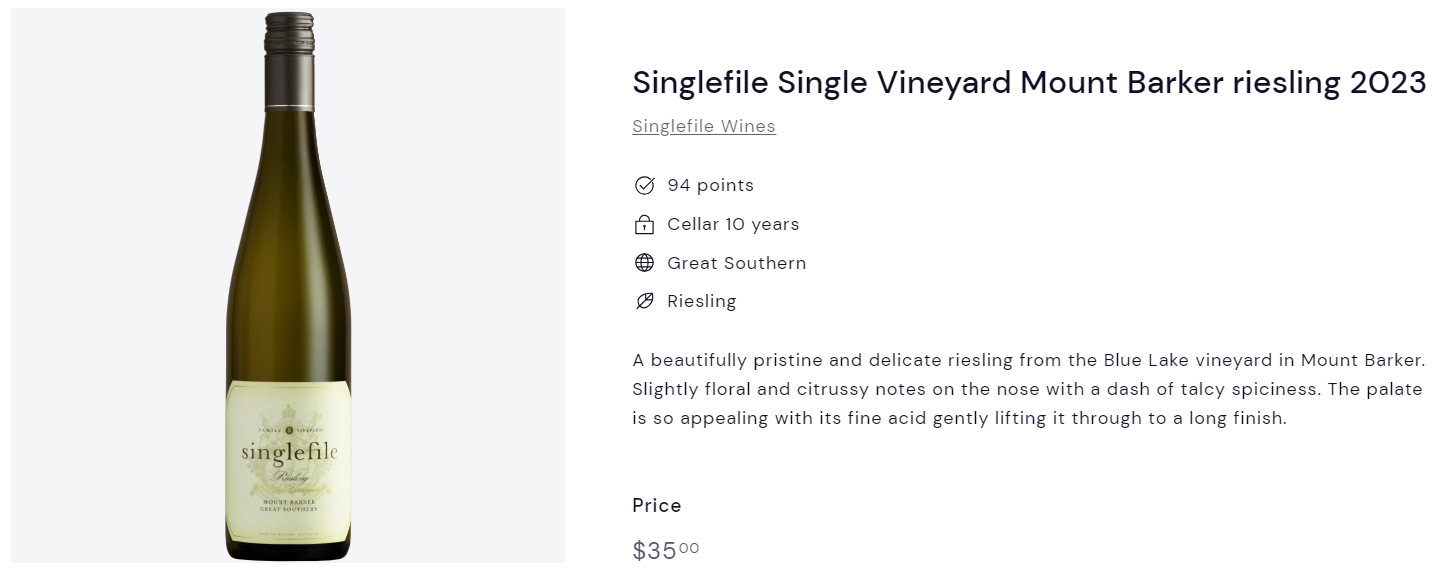Click the points rating checkmark icon
Screen dimensions: 1448x576
(x=645, y=186)
